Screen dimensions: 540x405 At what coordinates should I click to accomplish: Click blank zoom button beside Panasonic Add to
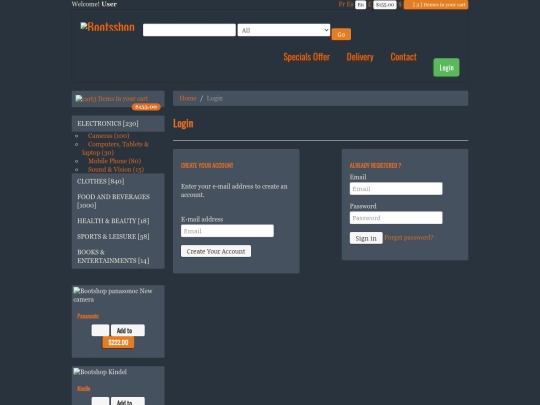100,330
